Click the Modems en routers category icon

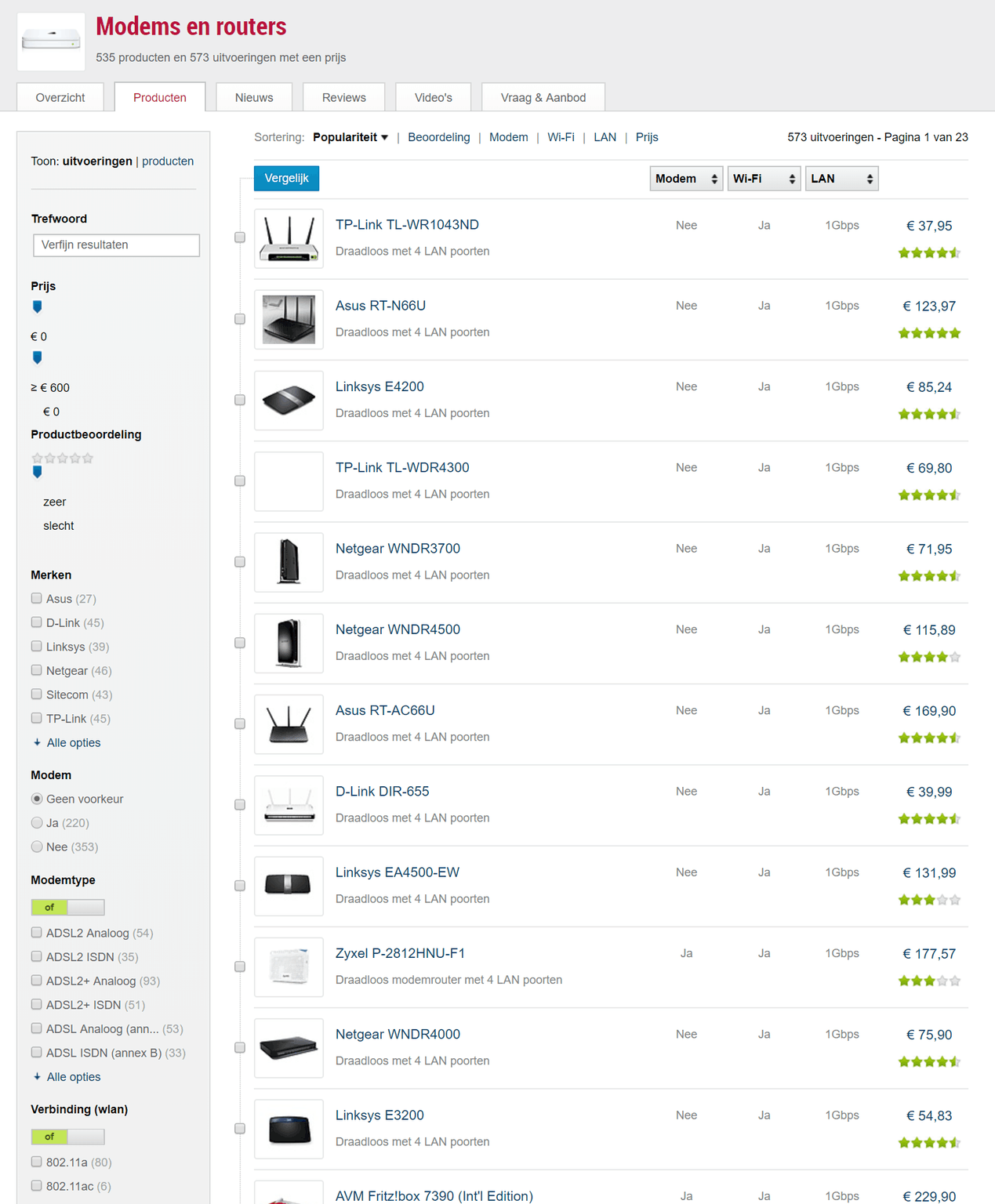click(x=51, y=42)
